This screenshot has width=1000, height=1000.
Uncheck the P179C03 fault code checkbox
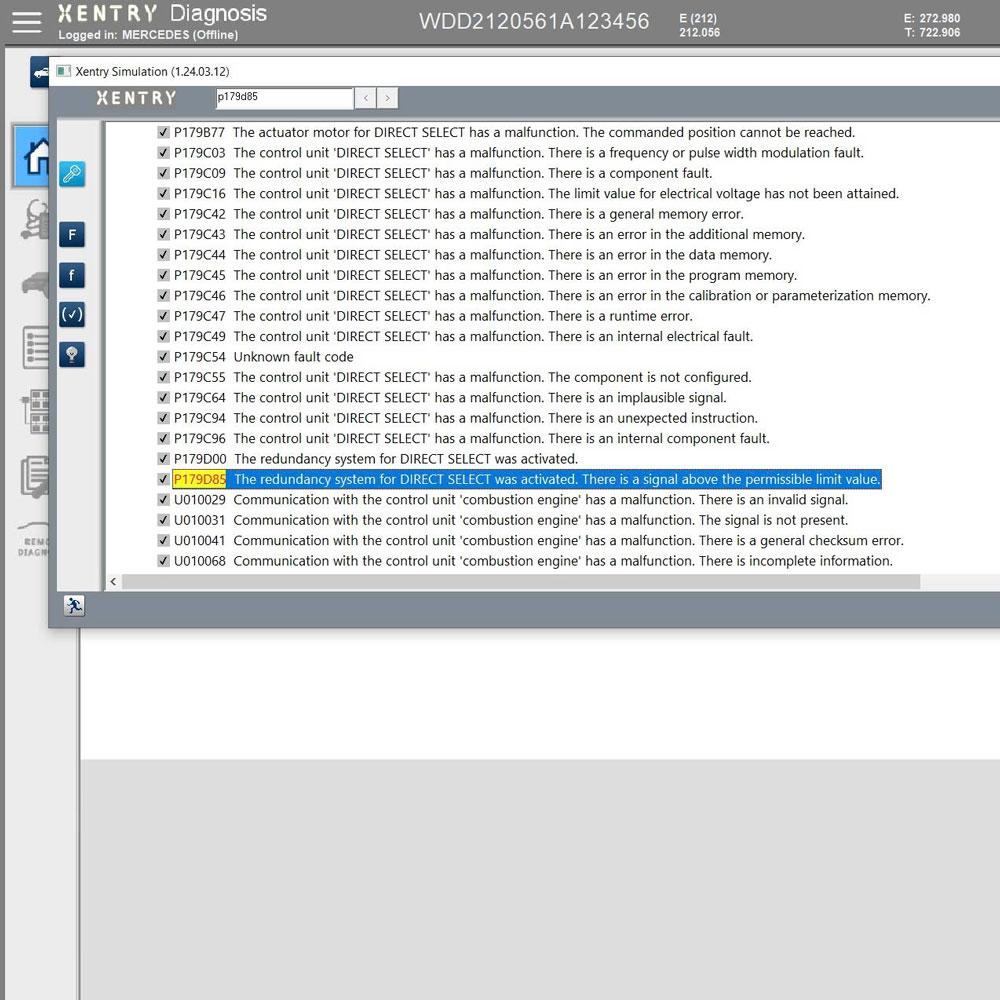tap(163, 153)
